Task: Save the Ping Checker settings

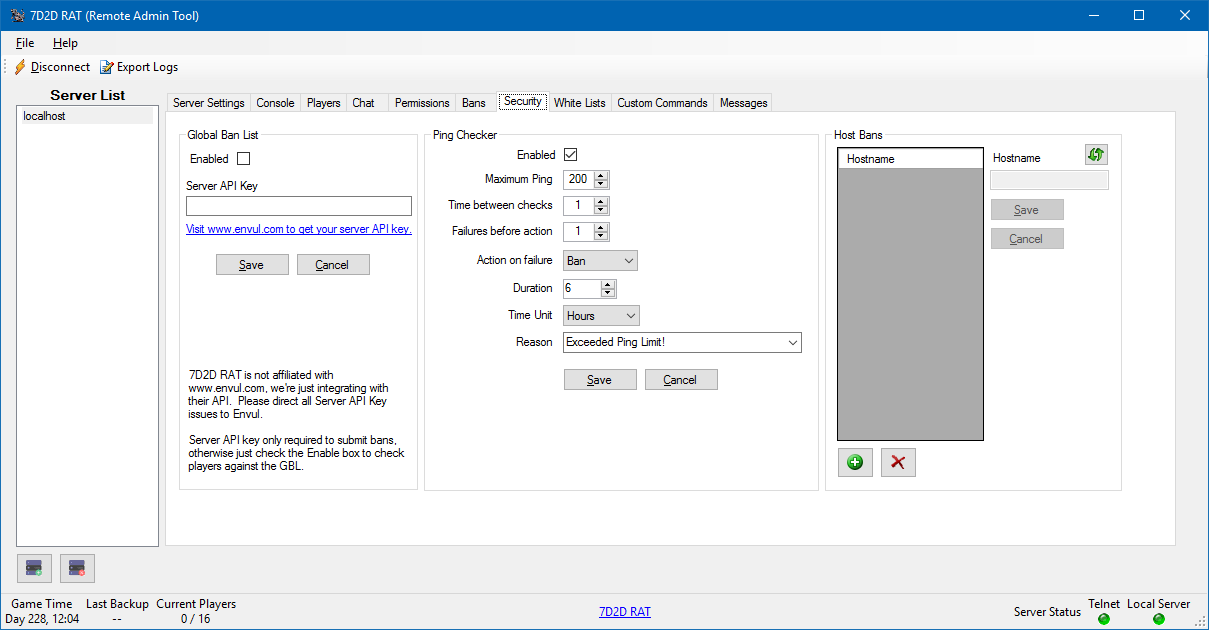Action: click(x=599, y=380)
